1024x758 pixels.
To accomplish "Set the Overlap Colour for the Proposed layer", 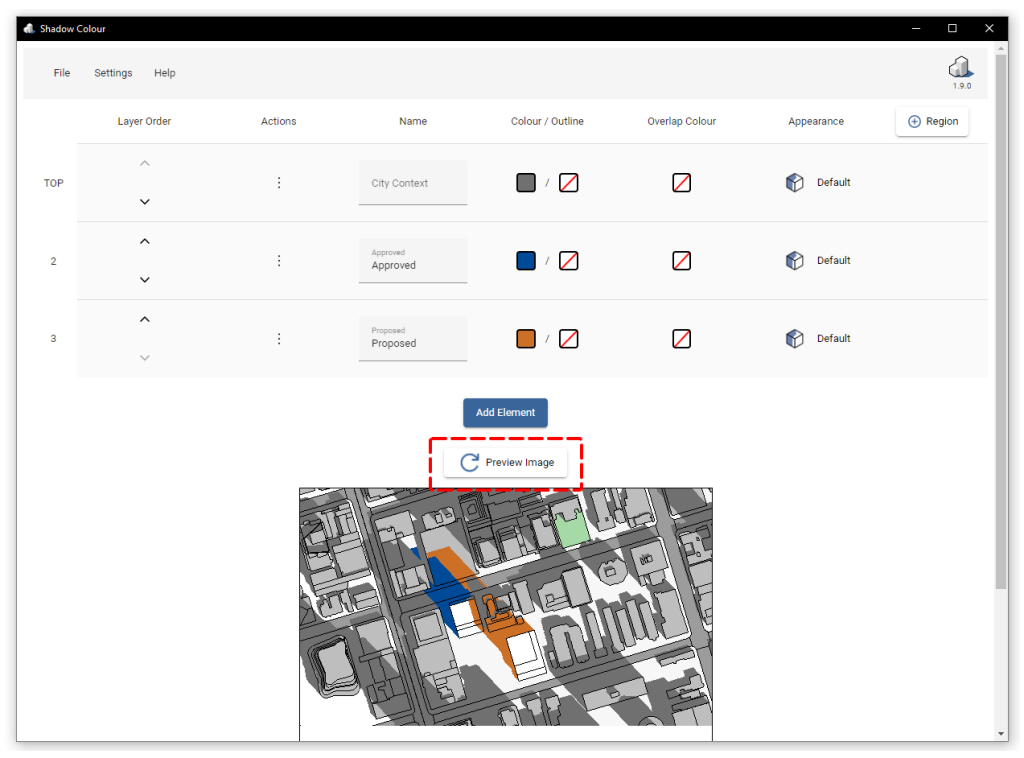I will [681, 338].
